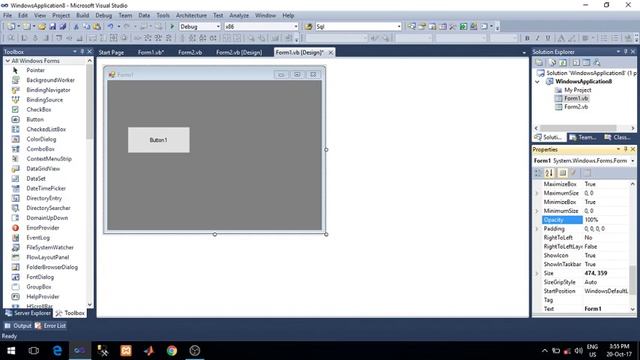Open the Build menu
The height and width of the screenshot is (360, 640).
[x=82, y=16]
